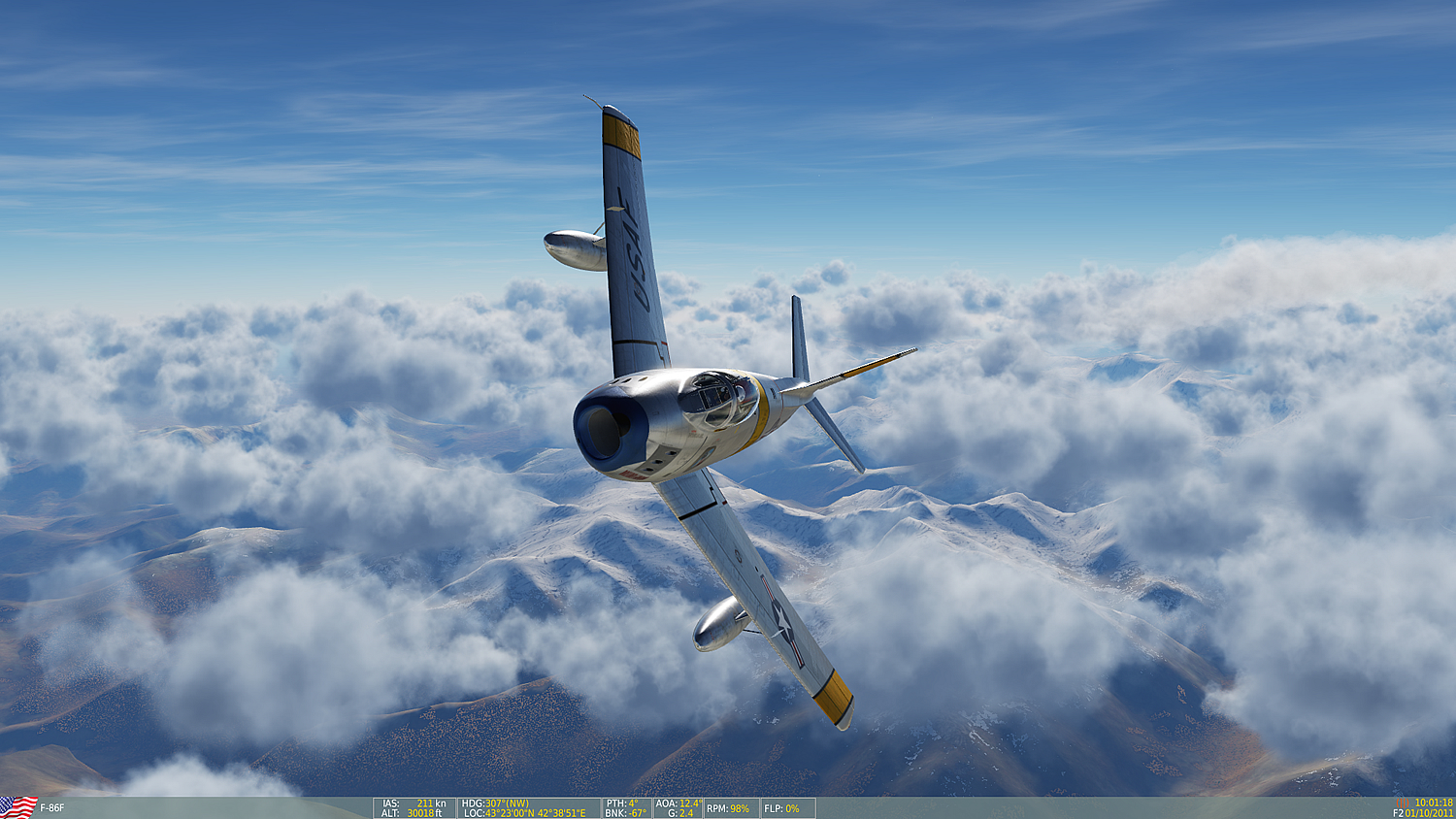Click the FLP flaps percentage indicator
Screen dimensions: 1456x819
point(781,808)
